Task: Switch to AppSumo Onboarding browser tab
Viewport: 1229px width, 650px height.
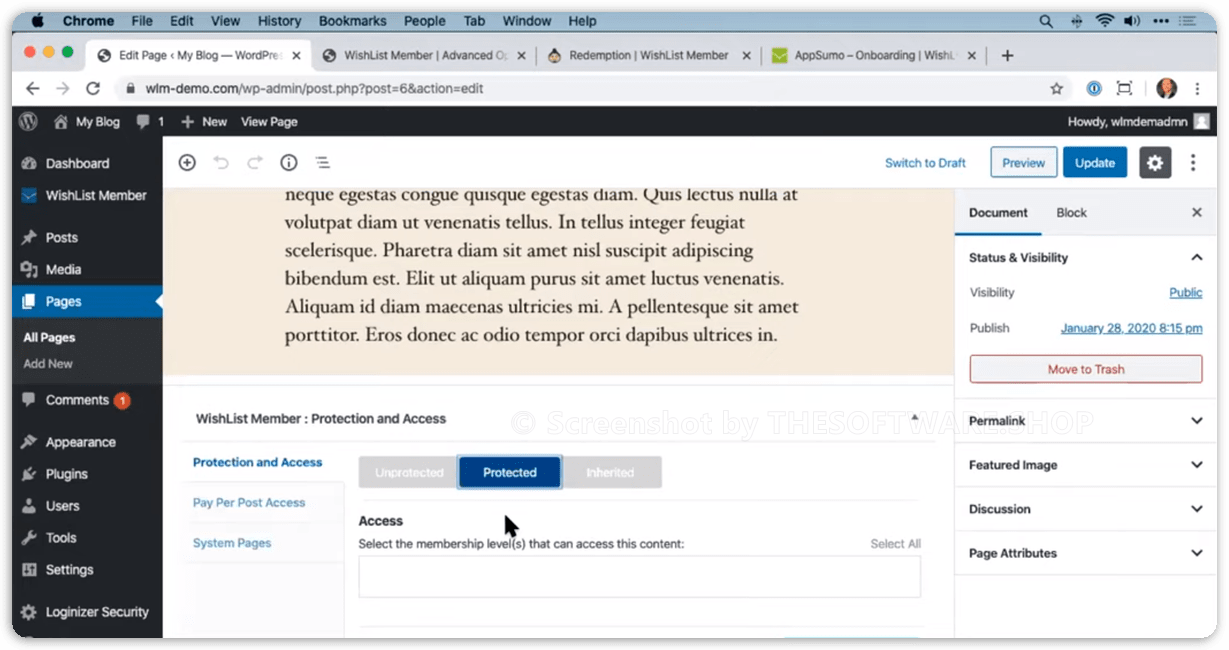Action: pos(875,56)
